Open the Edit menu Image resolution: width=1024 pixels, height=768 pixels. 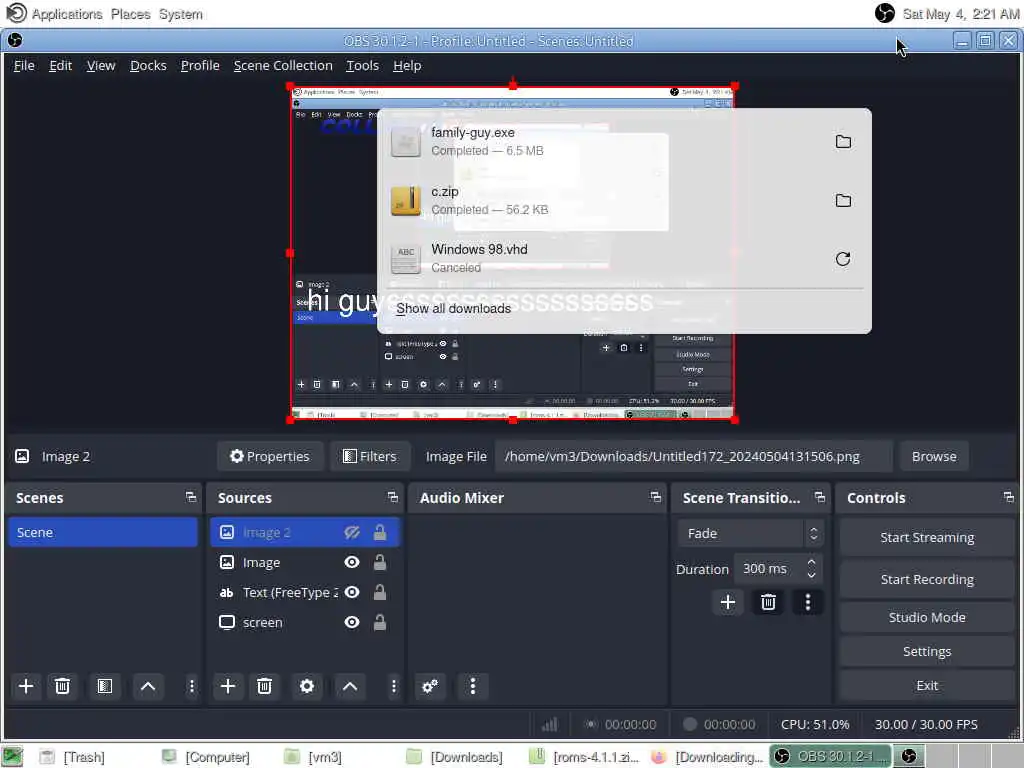click(60, 65)
